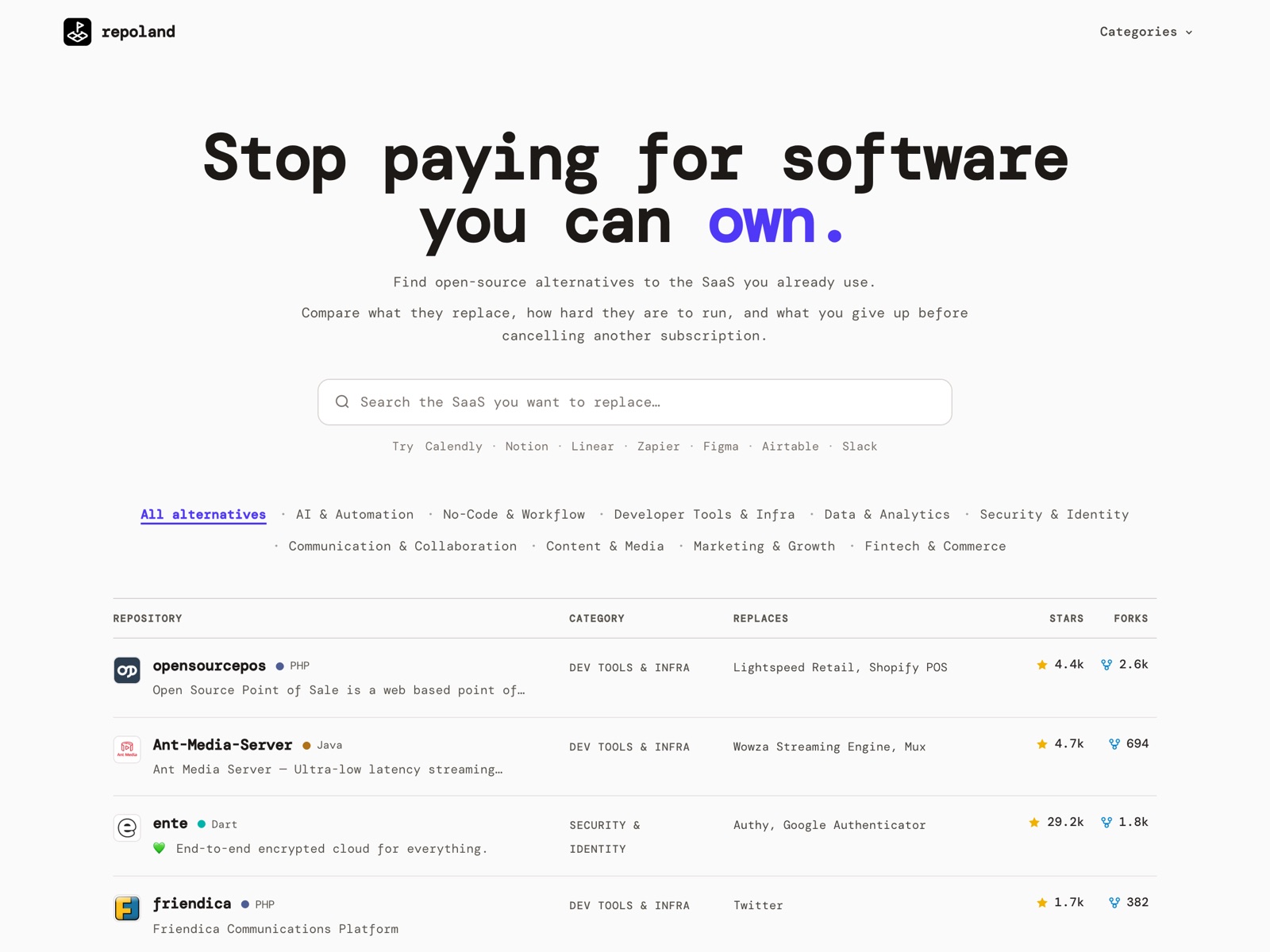The width and height of the screenshot is (1270, 952).
Task: Filter by AI & Automation
Action: click(x=355, y=515)
